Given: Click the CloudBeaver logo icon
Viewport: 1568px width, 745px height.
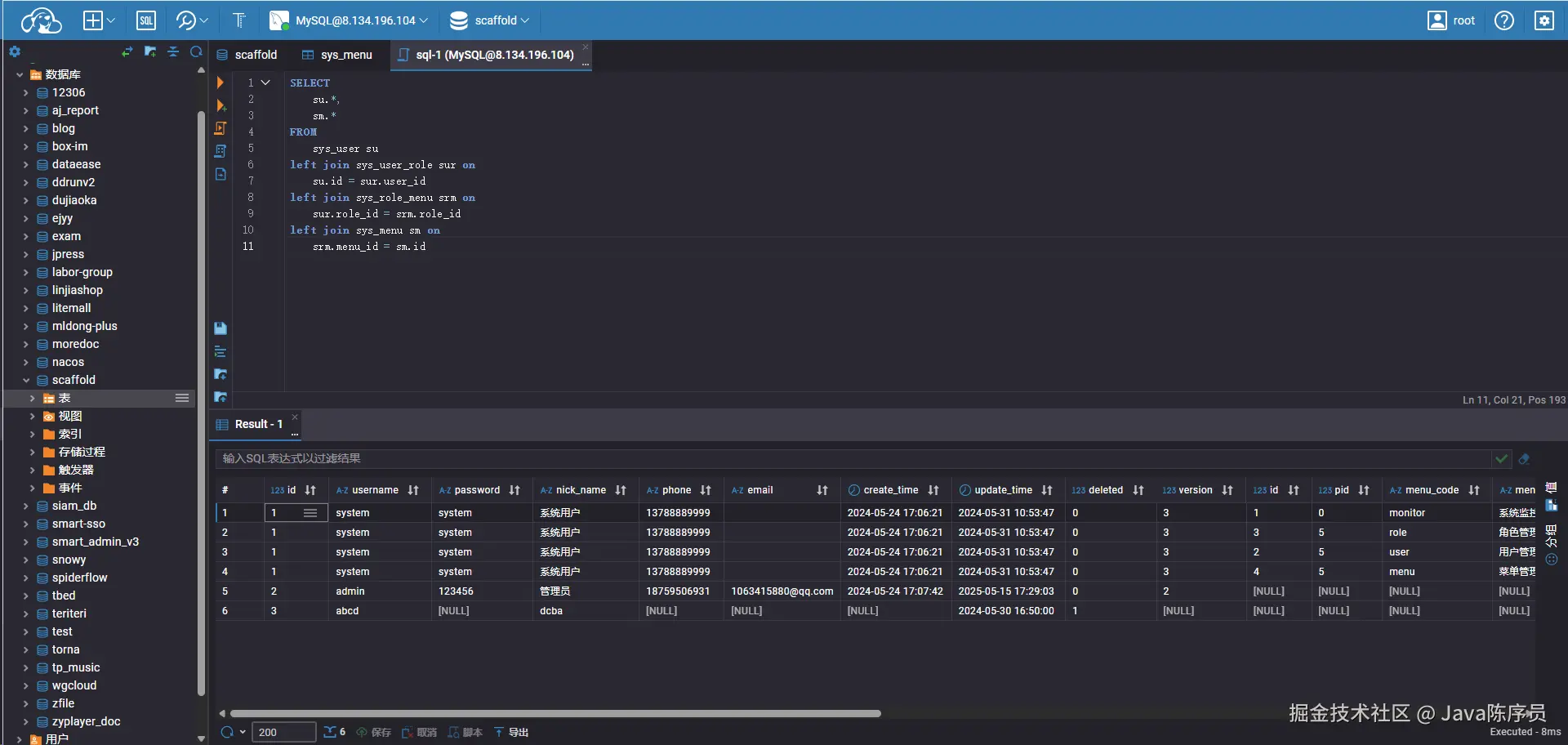Looking at the screenshot, I should point(41,20).
